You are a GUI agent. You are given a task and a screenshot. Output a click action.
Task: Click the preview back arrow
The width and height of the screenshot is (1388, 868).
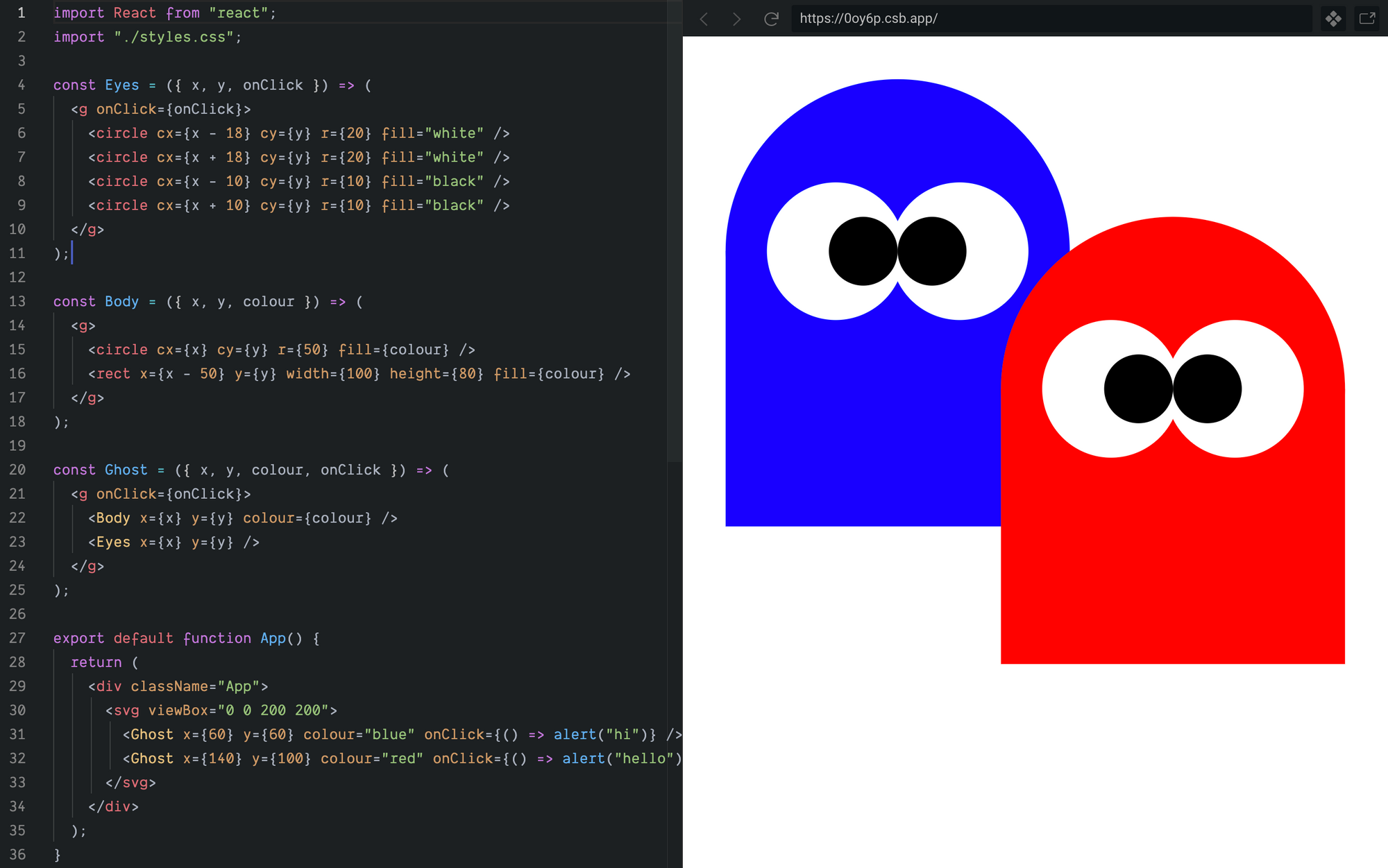[704, 19]
